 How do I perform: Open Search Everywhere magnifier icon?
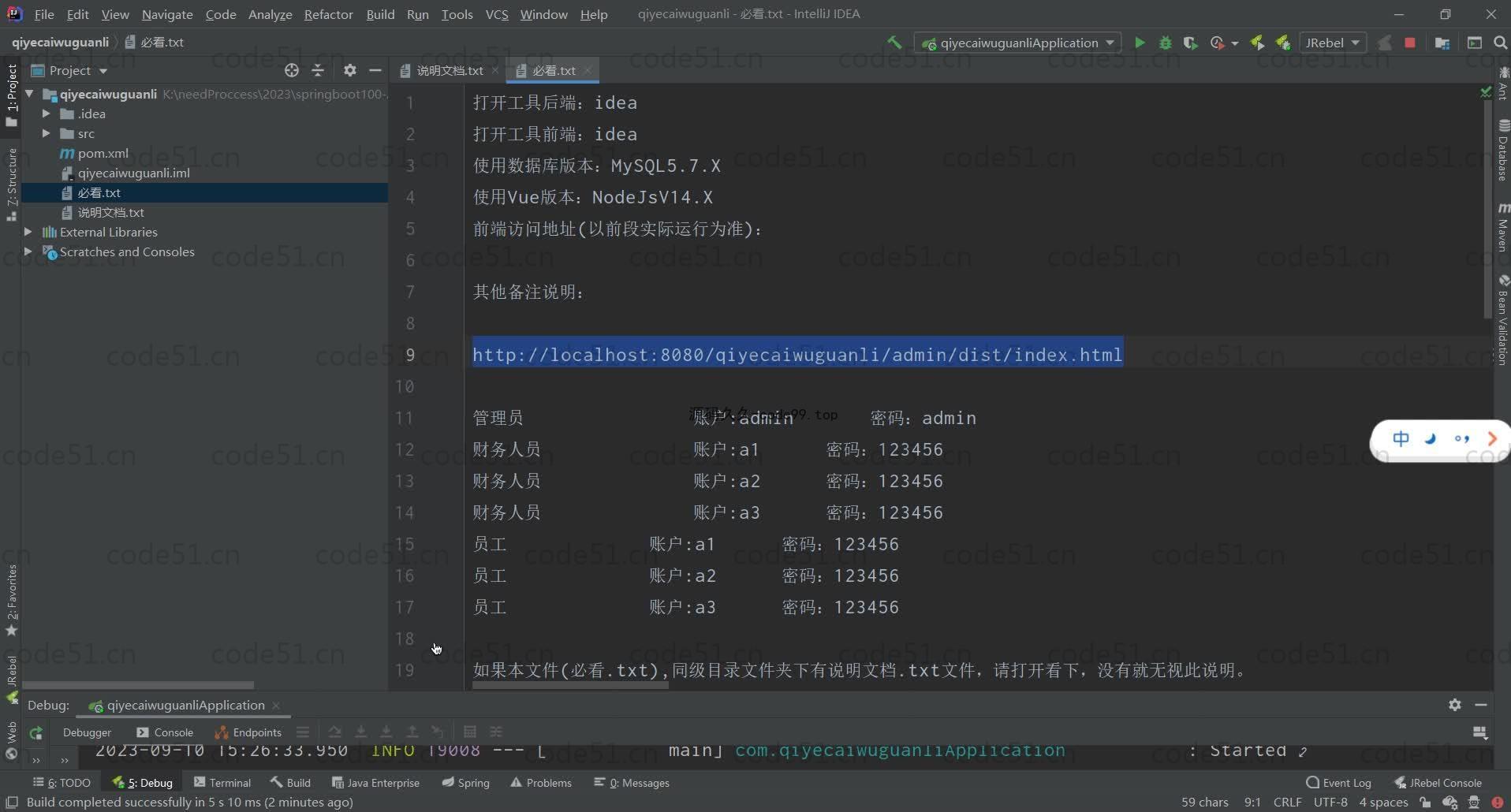[1500, 43]
